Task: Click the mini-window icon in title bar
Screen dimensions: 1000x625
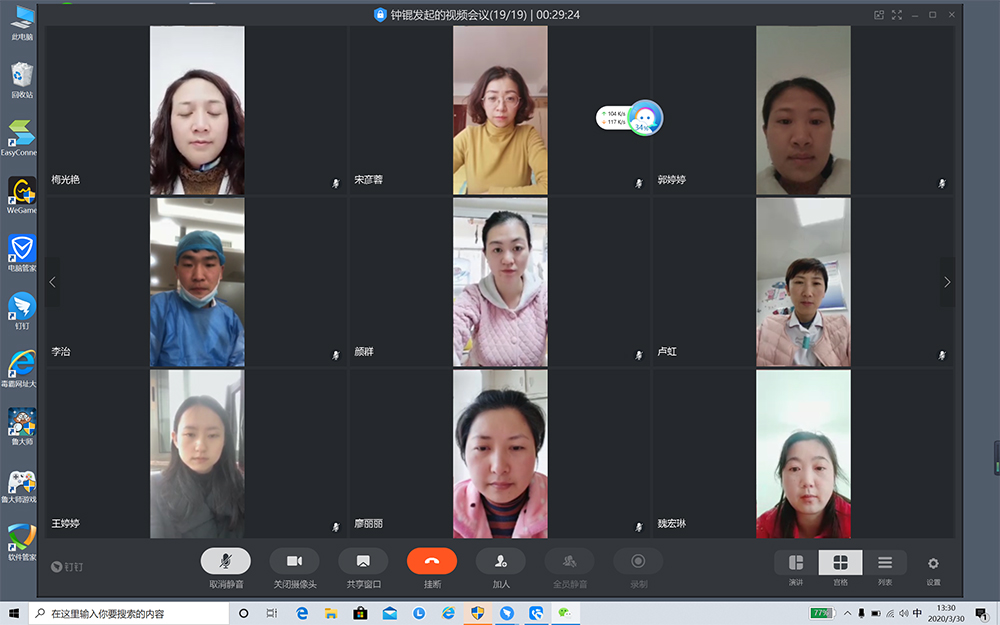Action: 879,15
